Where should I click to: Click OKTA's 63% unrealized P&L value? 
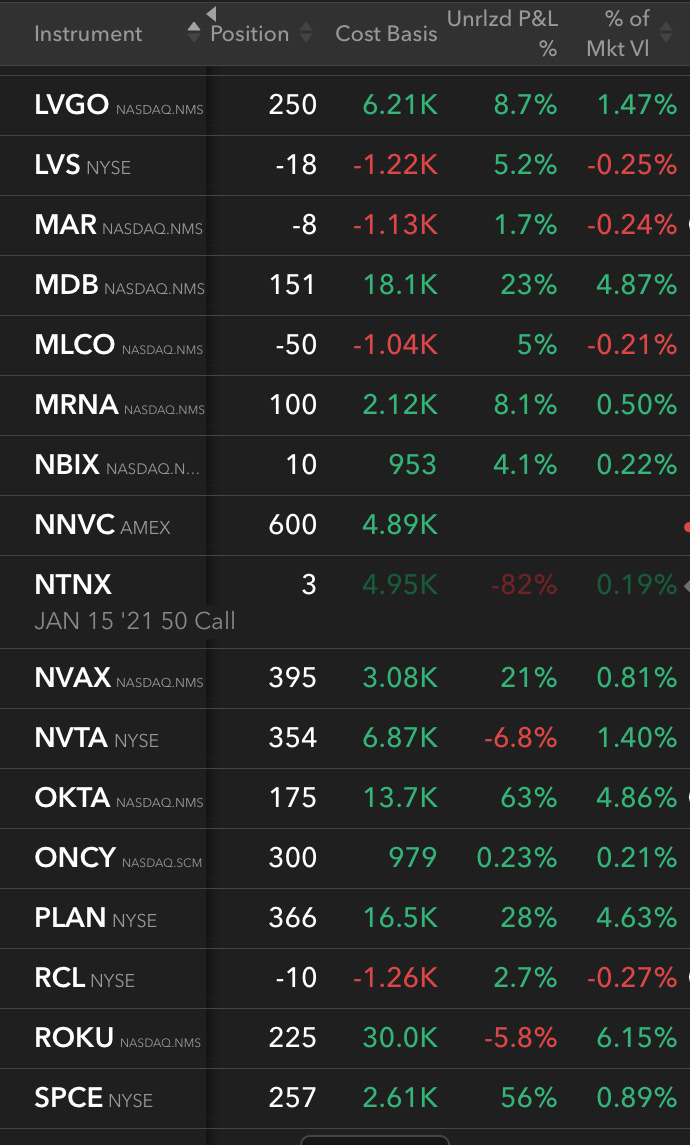(528, 798)
